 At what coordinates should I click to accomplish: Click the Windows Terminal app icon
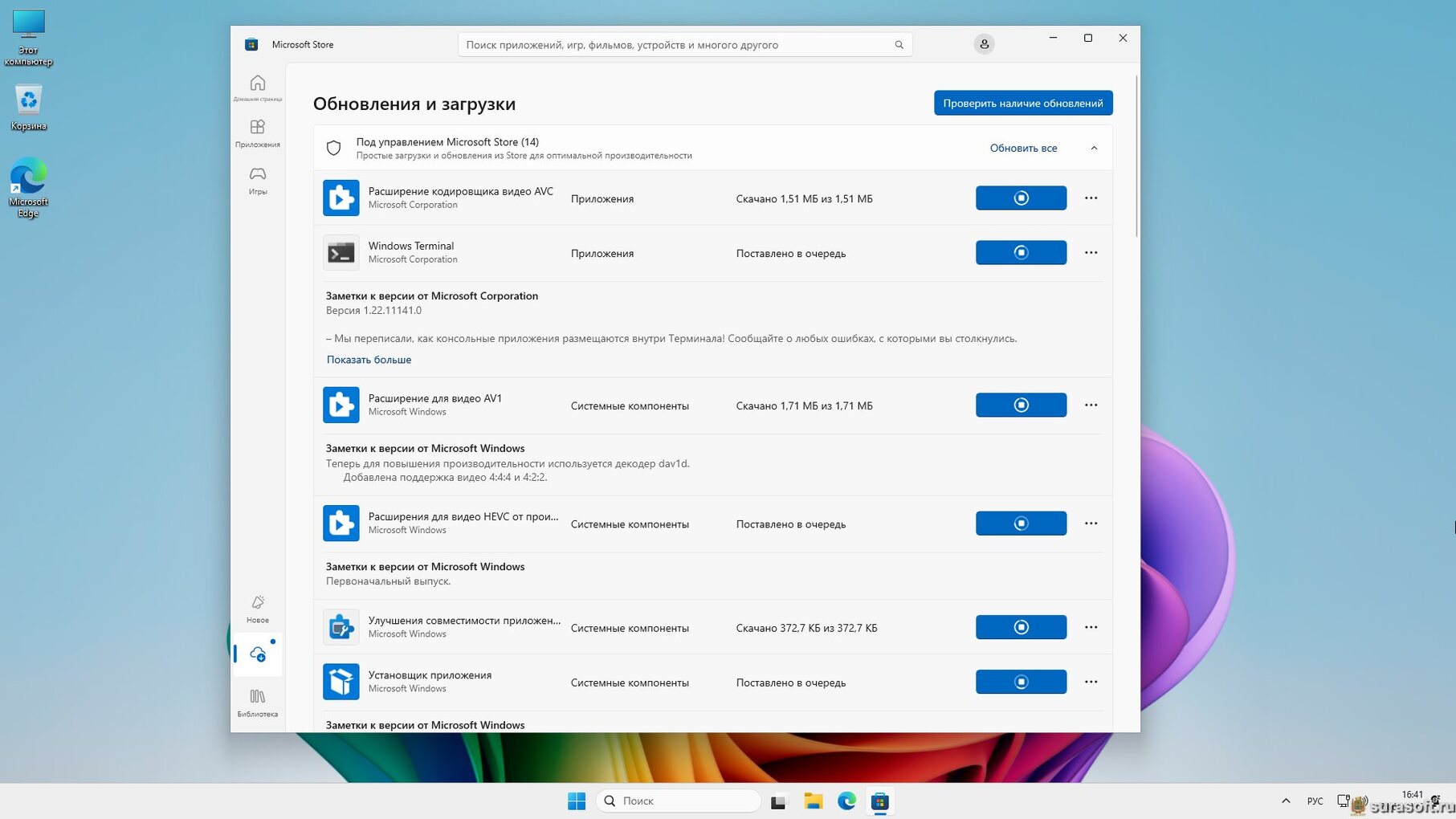[x=341, y=253]
